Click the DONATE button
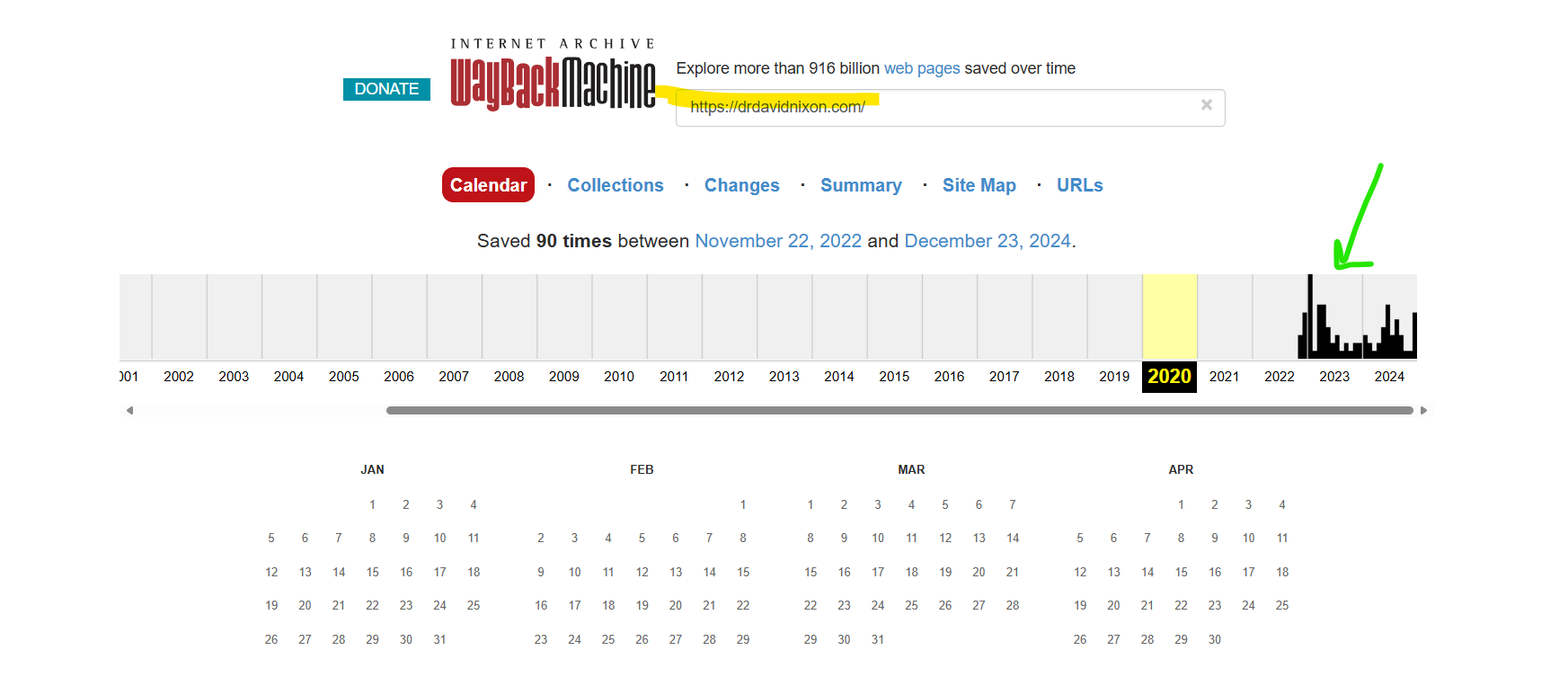This screenshot has height=695, width=1568. point(386,89)
